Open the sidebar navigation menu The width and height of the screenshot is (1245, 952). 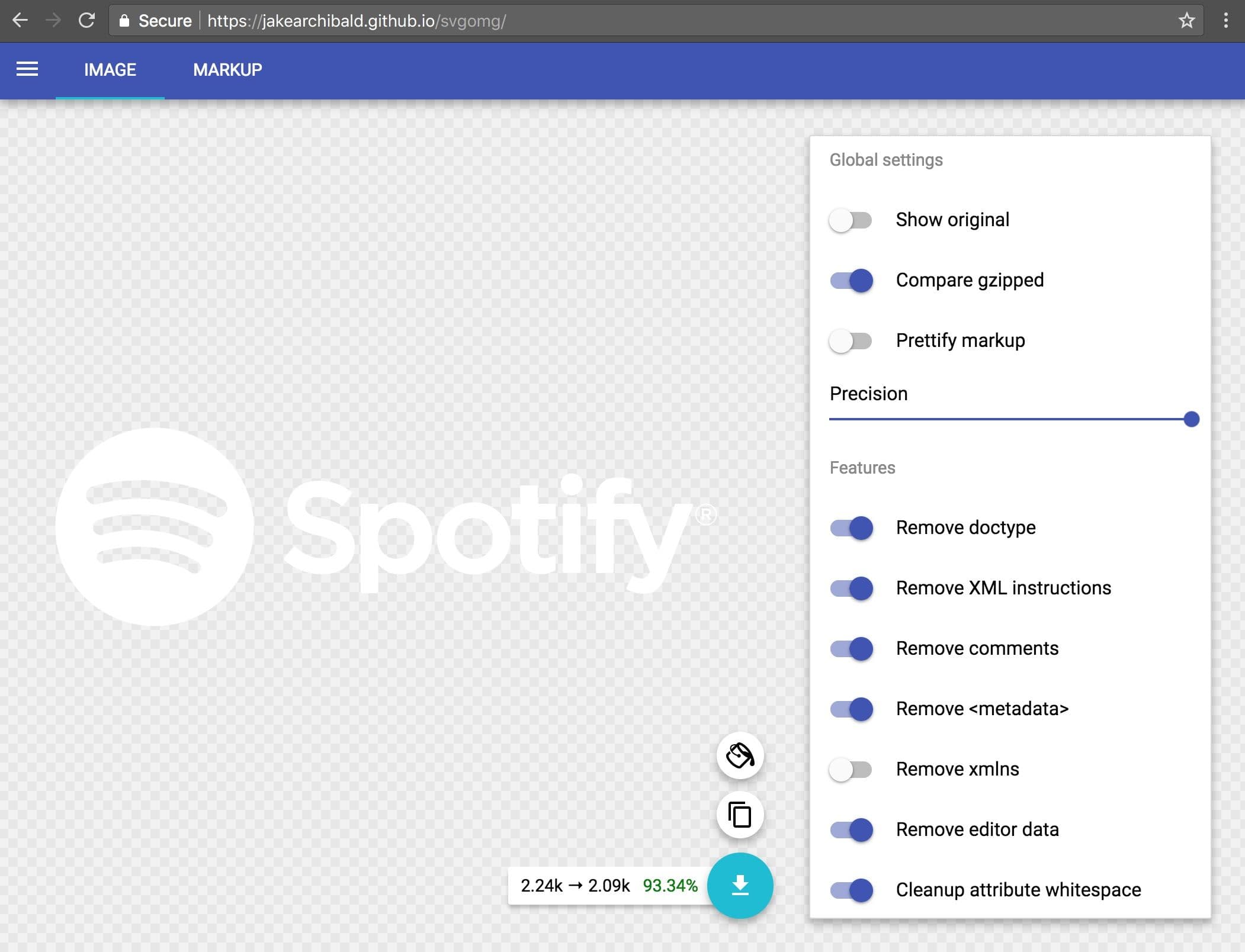pos(27,70)
